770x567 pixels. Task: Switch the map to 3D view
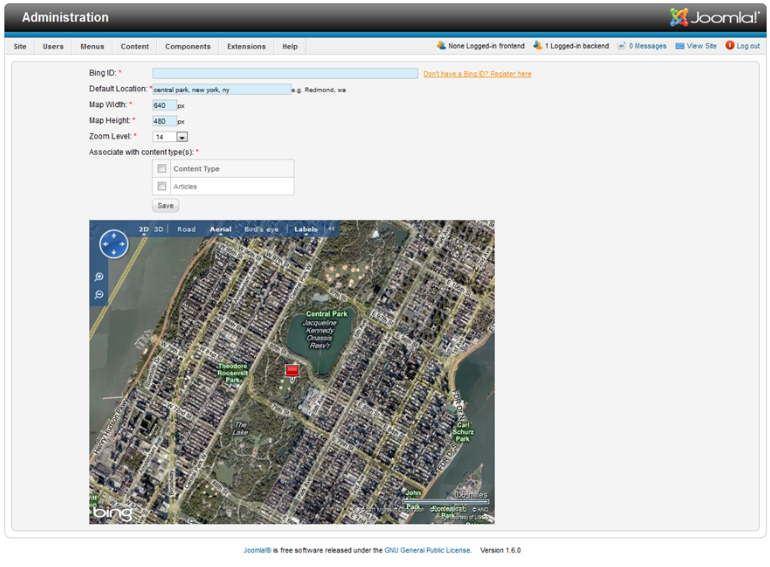[x=159, y=229]
